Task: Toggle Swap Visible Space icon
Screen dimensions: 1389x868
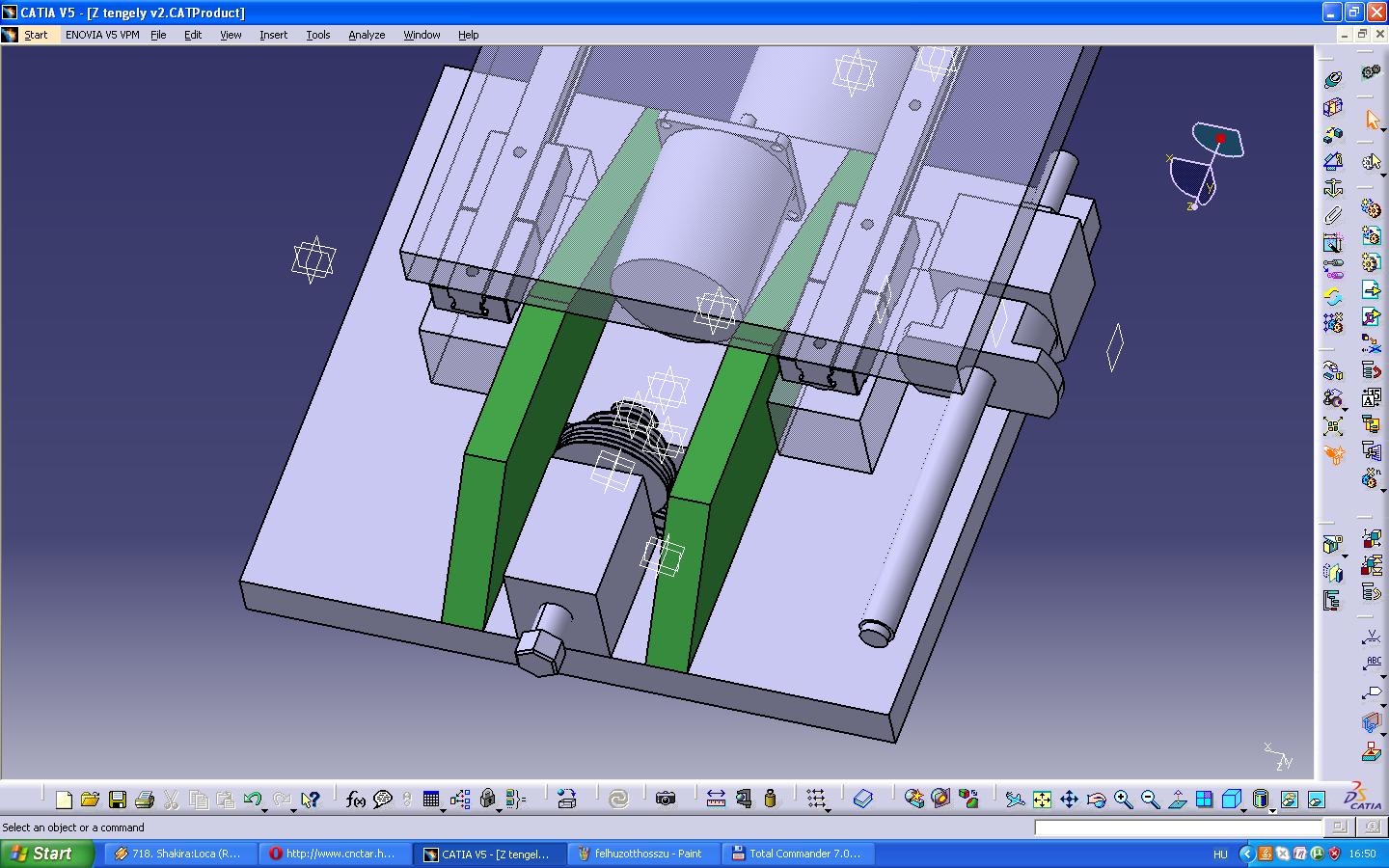Action: click(x=1317, y=800)
